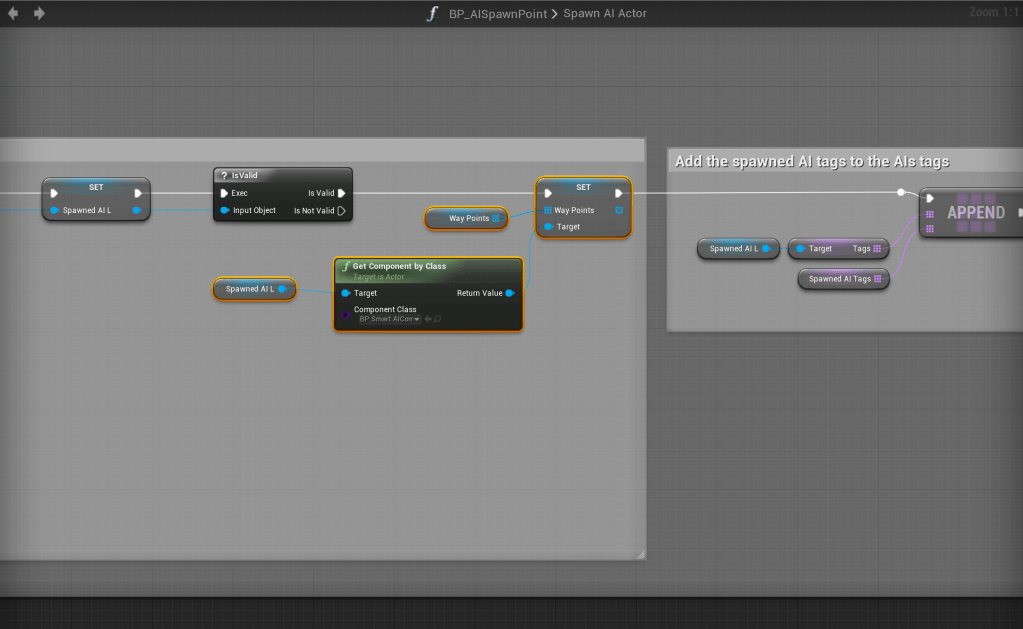This screenshot has height=629, width=1023.
Task: Select the Spawn AI Actor breadcrumb
Action: [x=604, y=14]
